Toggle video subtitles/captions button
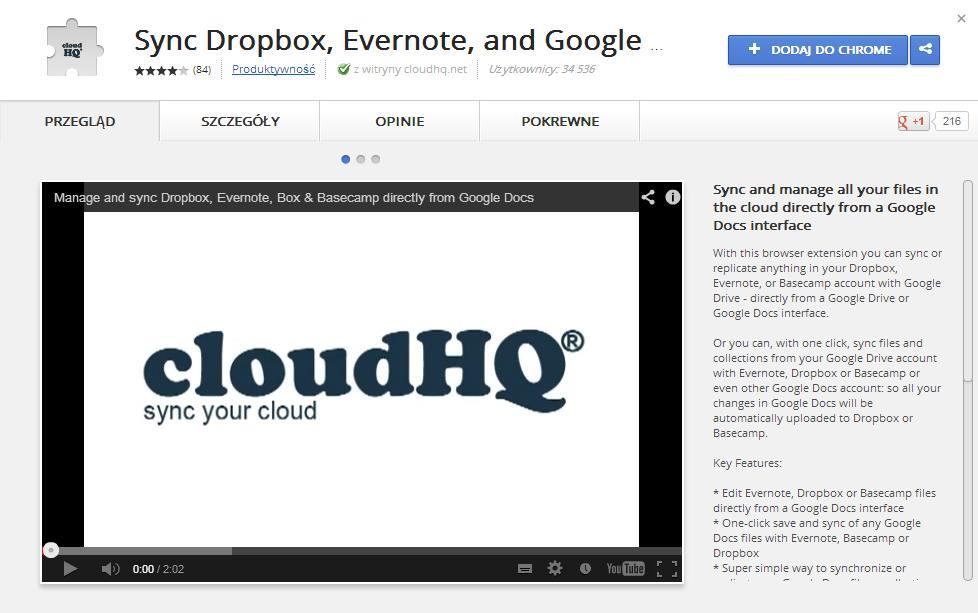Viewport: 978px width, 613px height. [525, 569]
